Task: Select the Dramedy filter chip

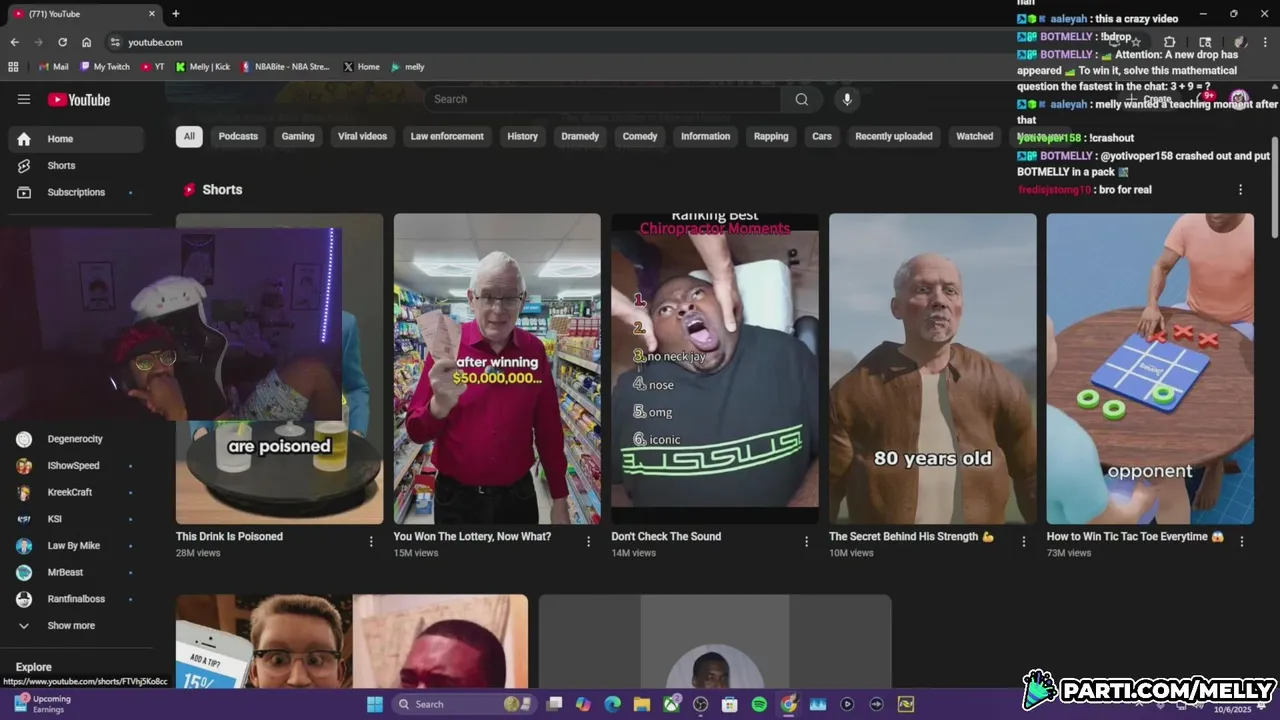Action: point(580,136)
